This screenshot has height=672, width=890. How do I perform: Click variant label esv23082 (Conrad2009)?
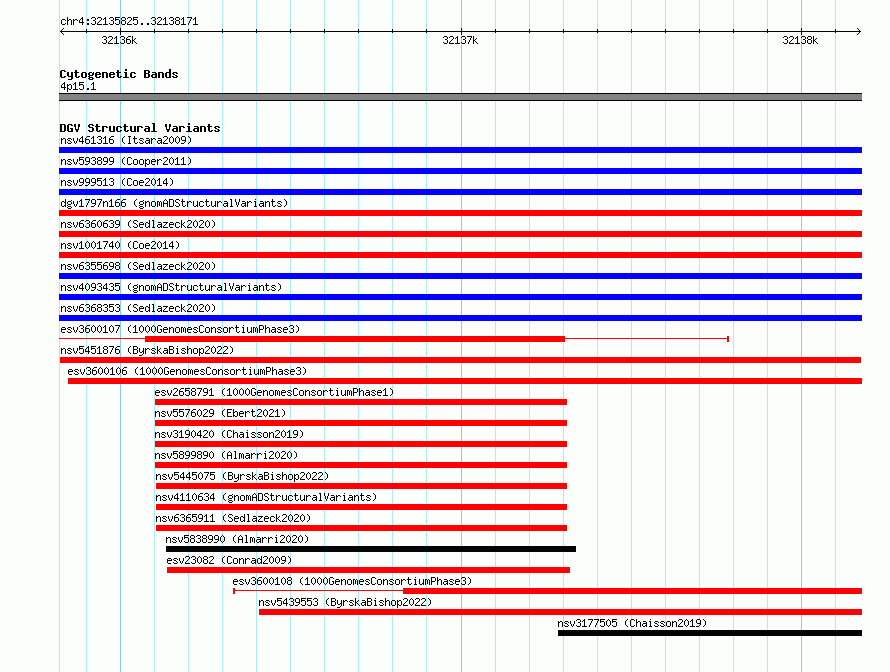coord(229,560)
